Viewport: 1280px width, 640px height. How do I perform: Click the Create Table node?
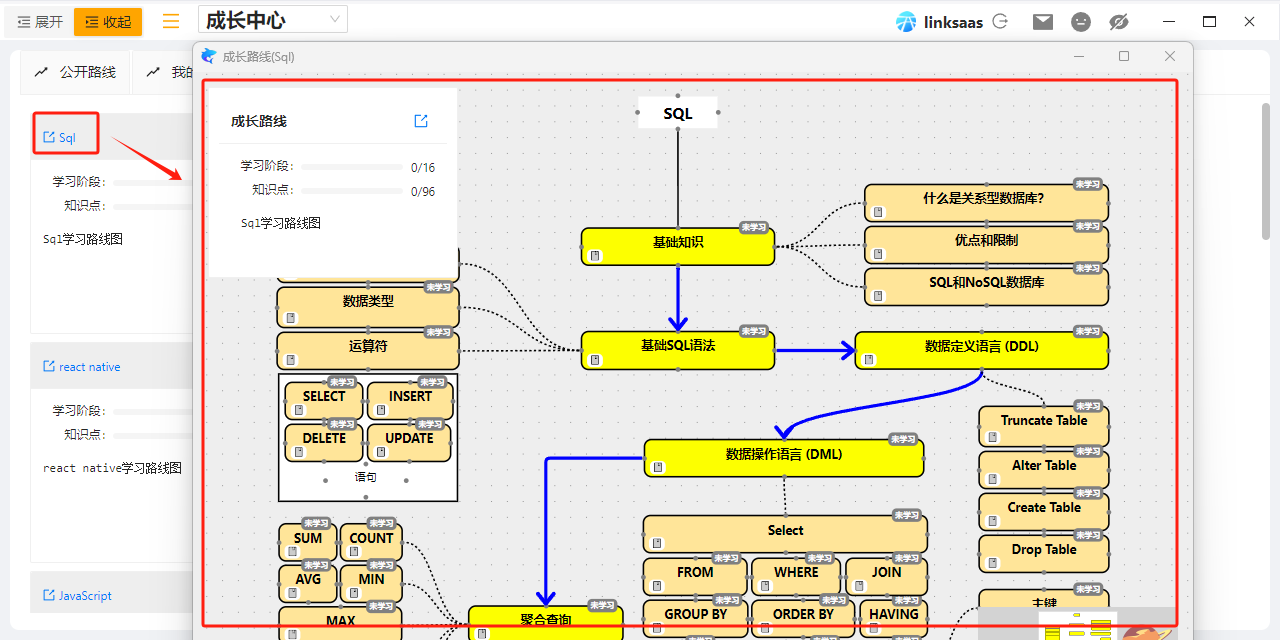tap(1044, 512)
